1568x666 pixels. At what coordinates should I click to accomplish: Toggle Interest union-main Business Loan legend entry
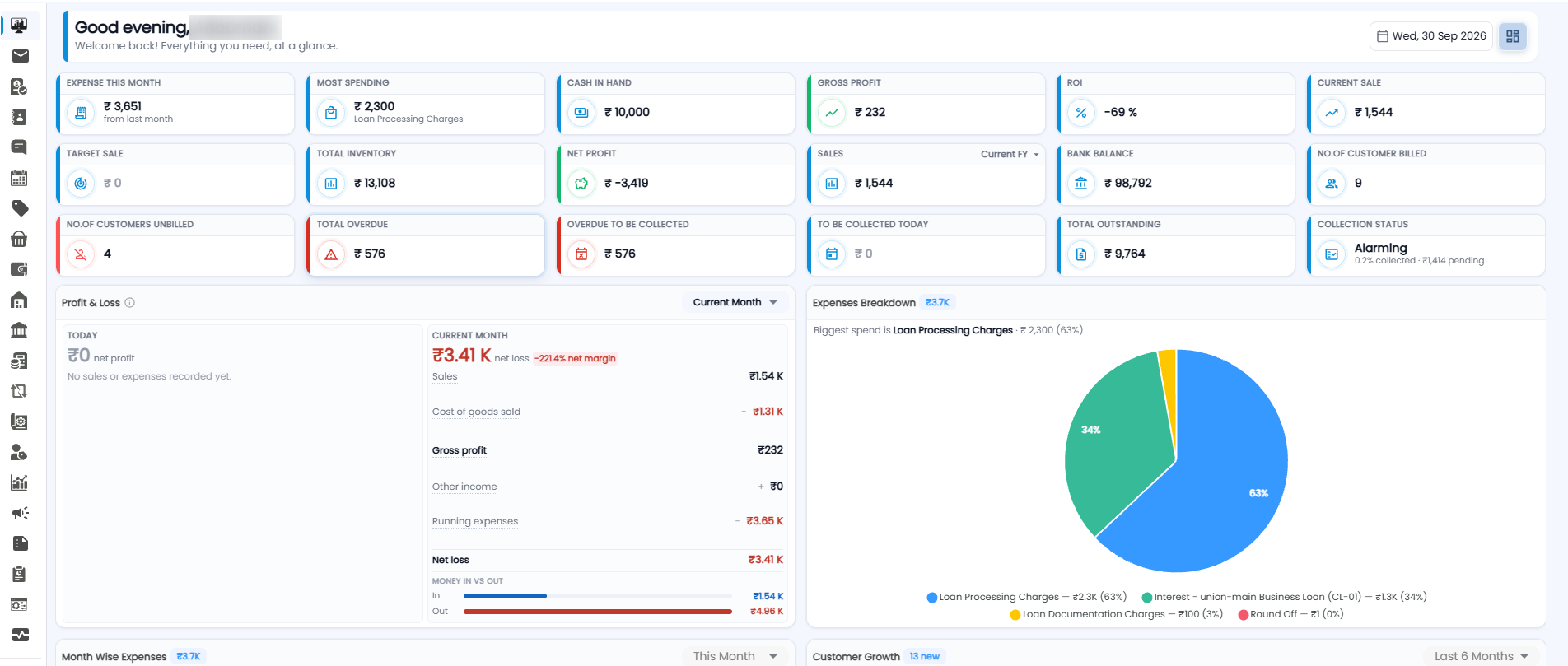[1284, 597]
